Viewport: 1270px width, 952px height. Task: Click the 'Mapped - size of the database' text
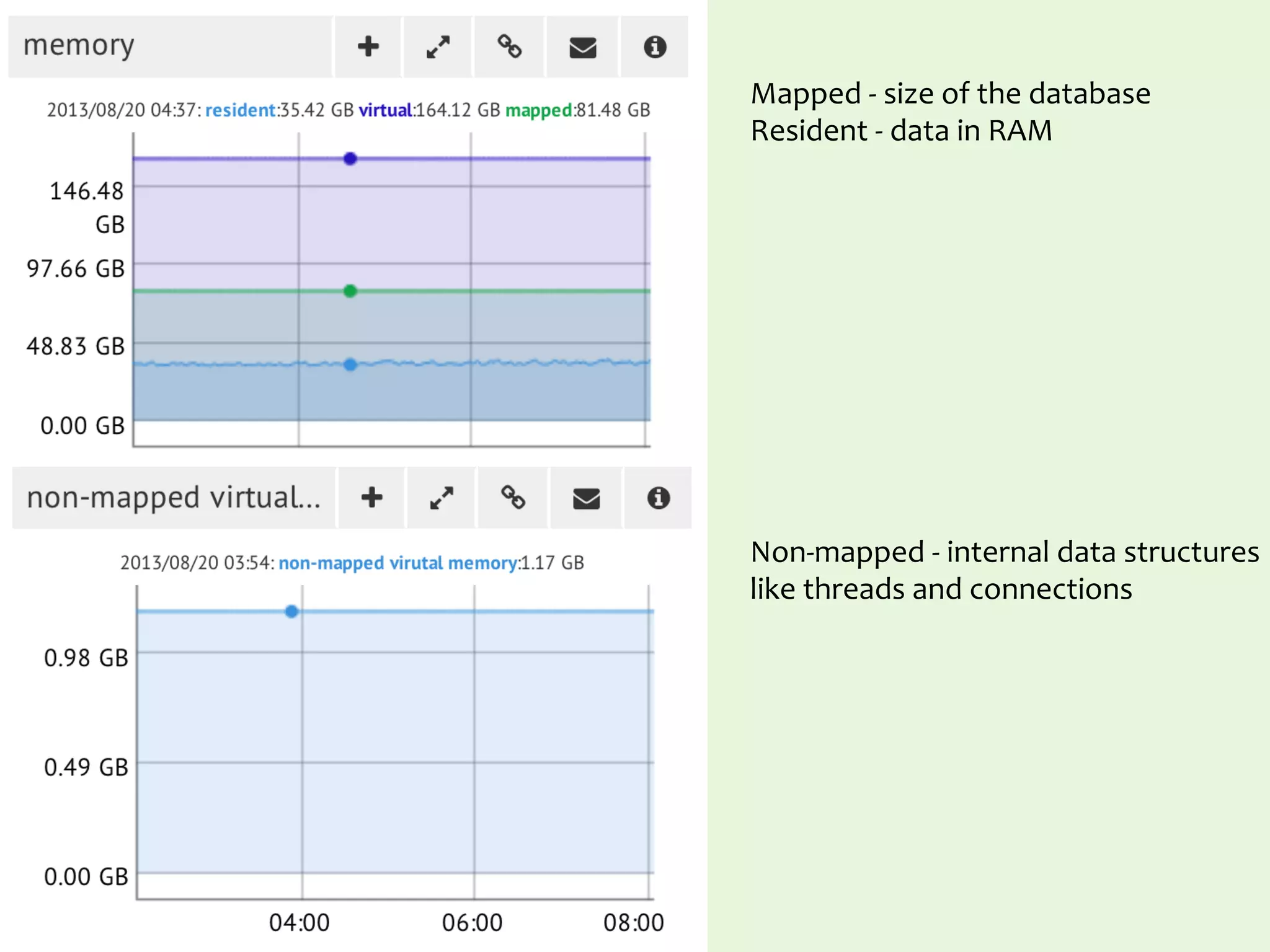pos(951,94)
